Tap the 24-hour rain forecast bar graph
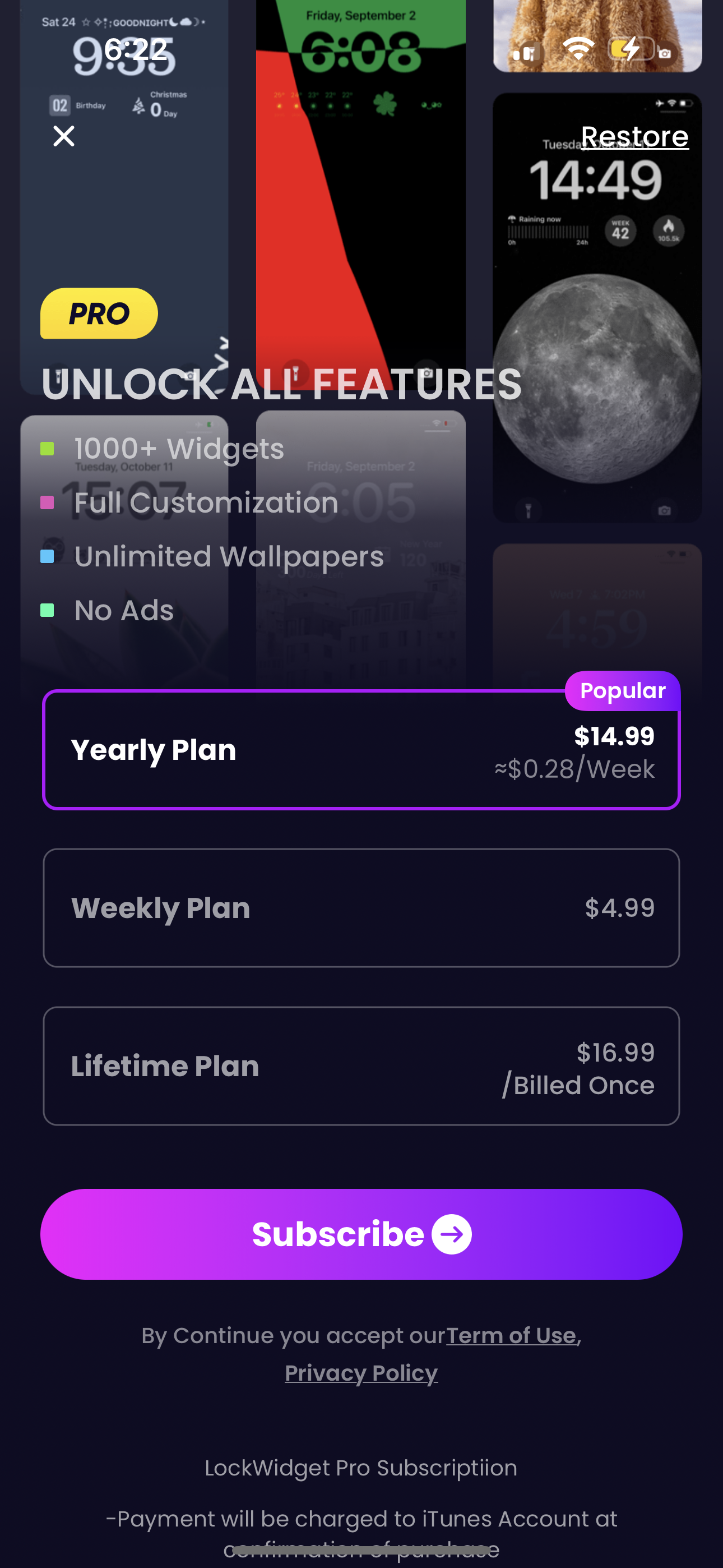 [548, 233]
